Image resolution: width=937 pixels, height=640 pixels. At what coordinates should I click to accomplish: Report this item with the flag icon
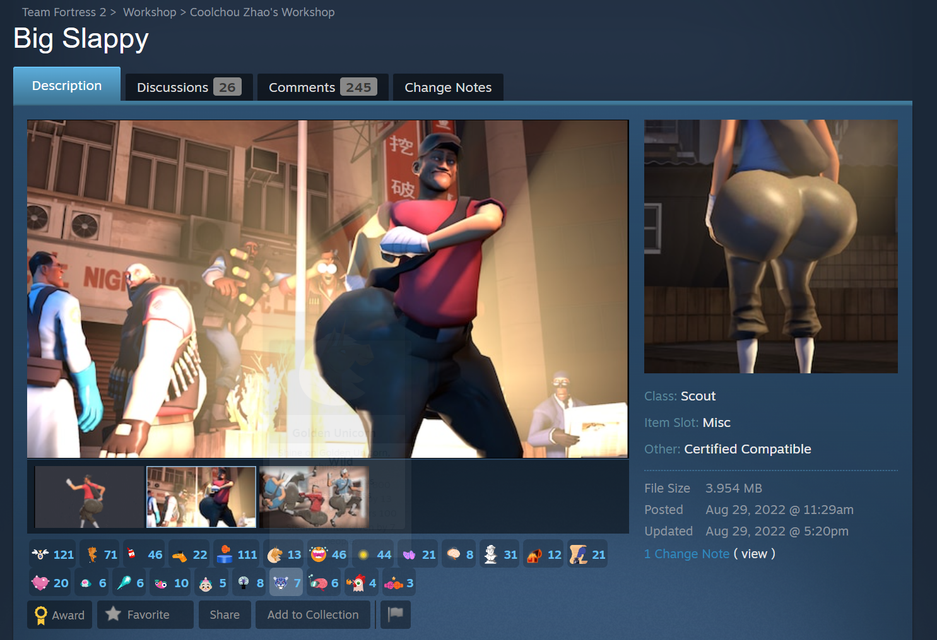coord(396,614)
